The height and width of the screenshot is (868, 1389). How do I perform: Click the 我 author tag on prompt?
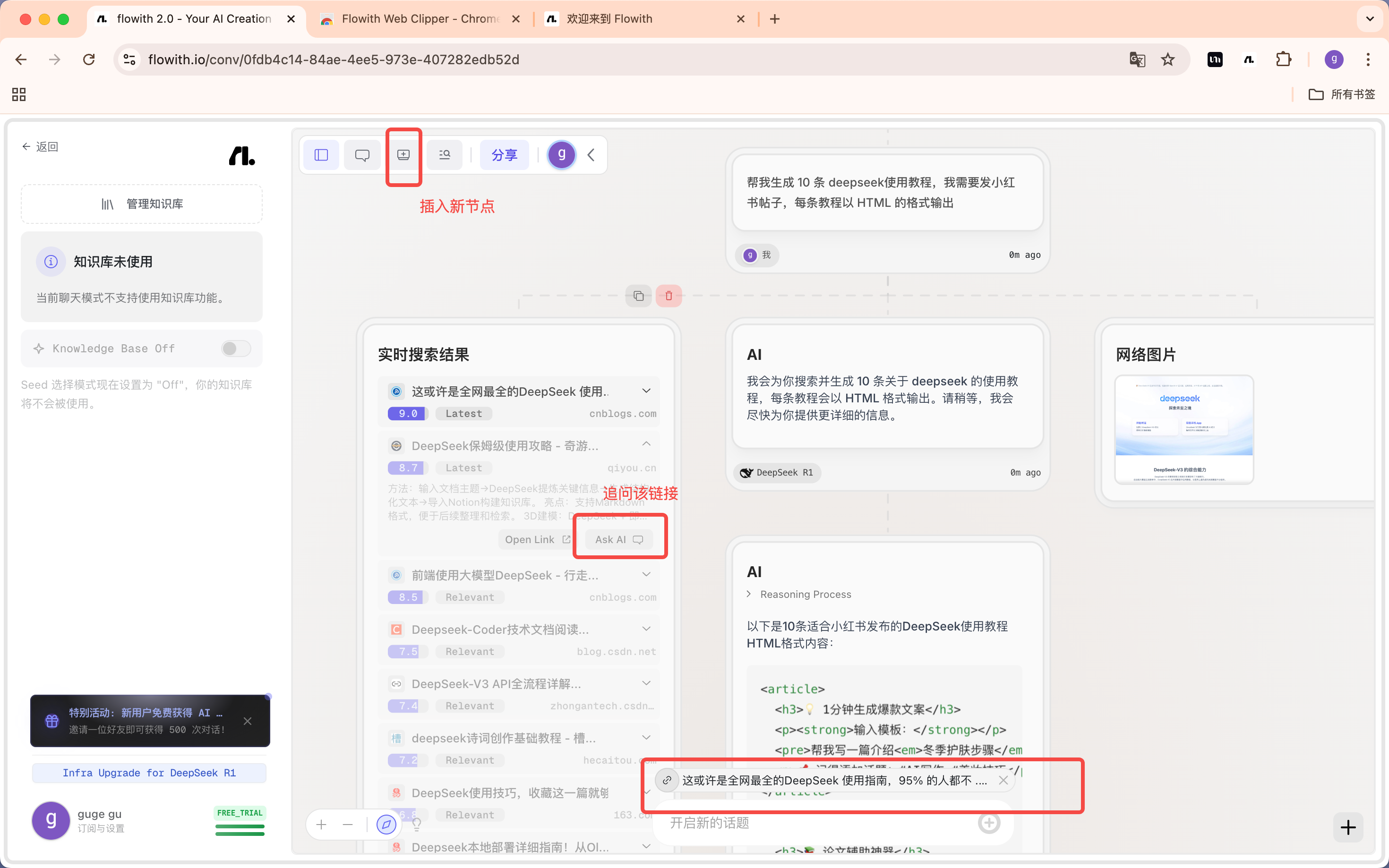757,255
